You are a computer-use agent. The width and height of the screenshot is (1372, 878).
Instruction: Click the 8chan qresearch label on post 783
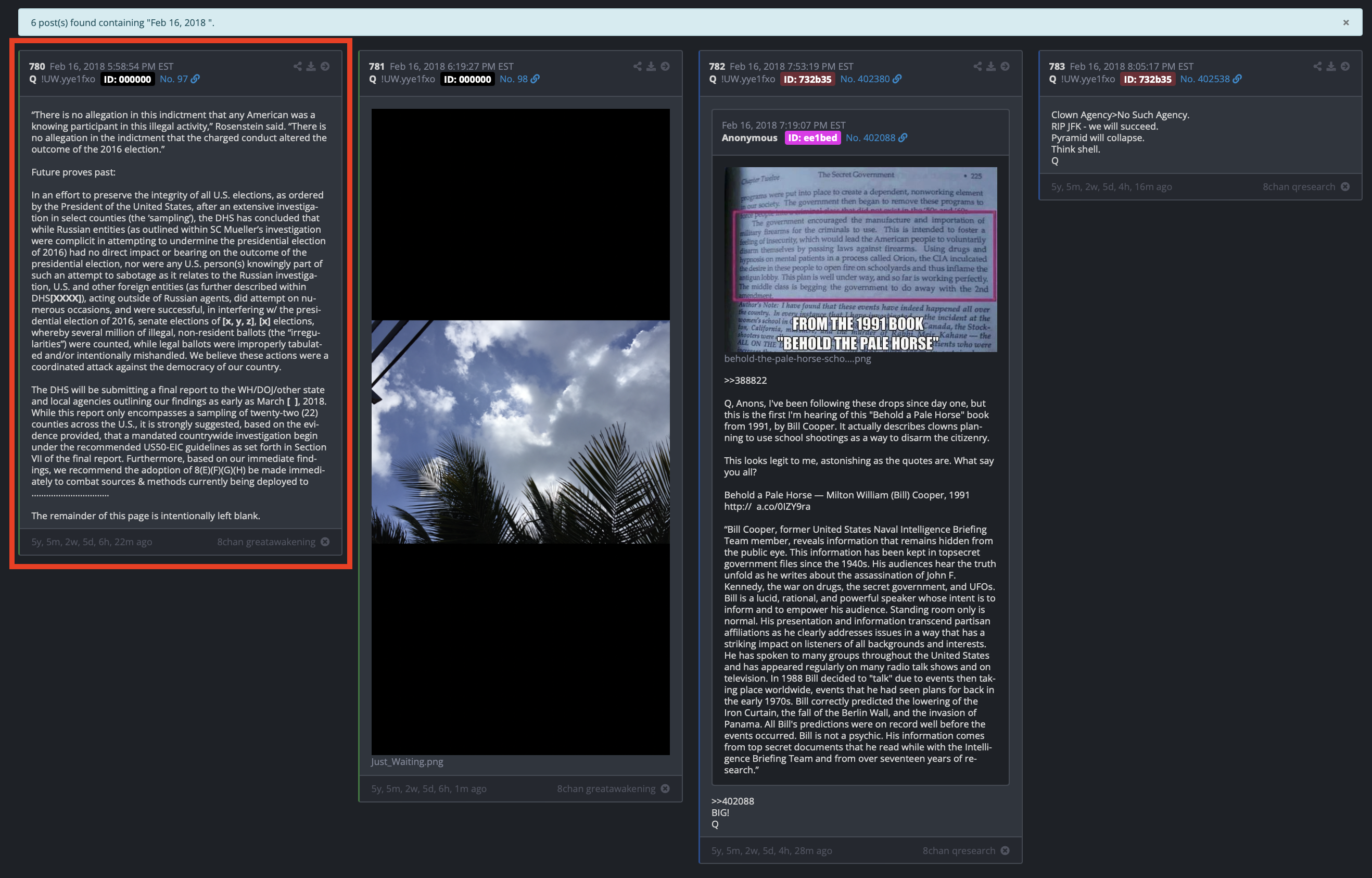point(1299,186)
